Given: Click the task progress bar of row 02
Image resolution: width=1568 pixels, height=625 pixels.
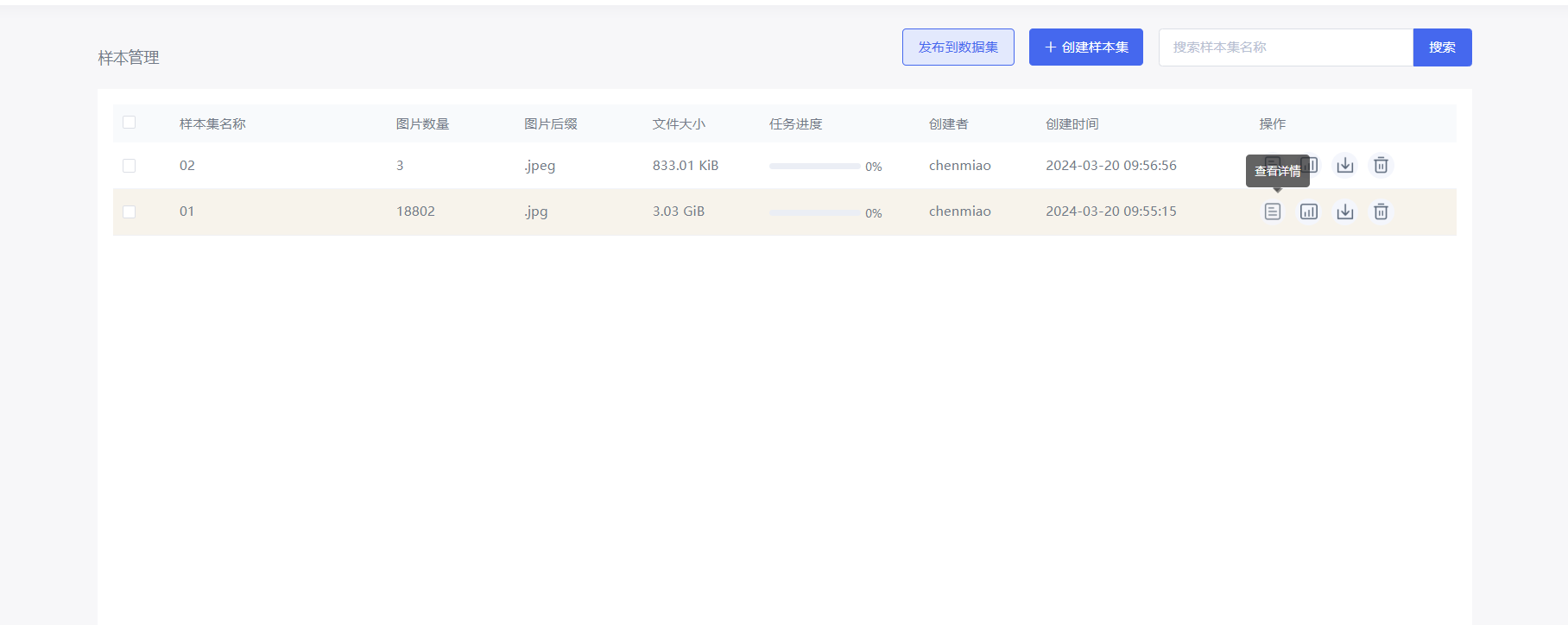Looking at the screenshot, I should pyautogui.click(x=813, y=166).
